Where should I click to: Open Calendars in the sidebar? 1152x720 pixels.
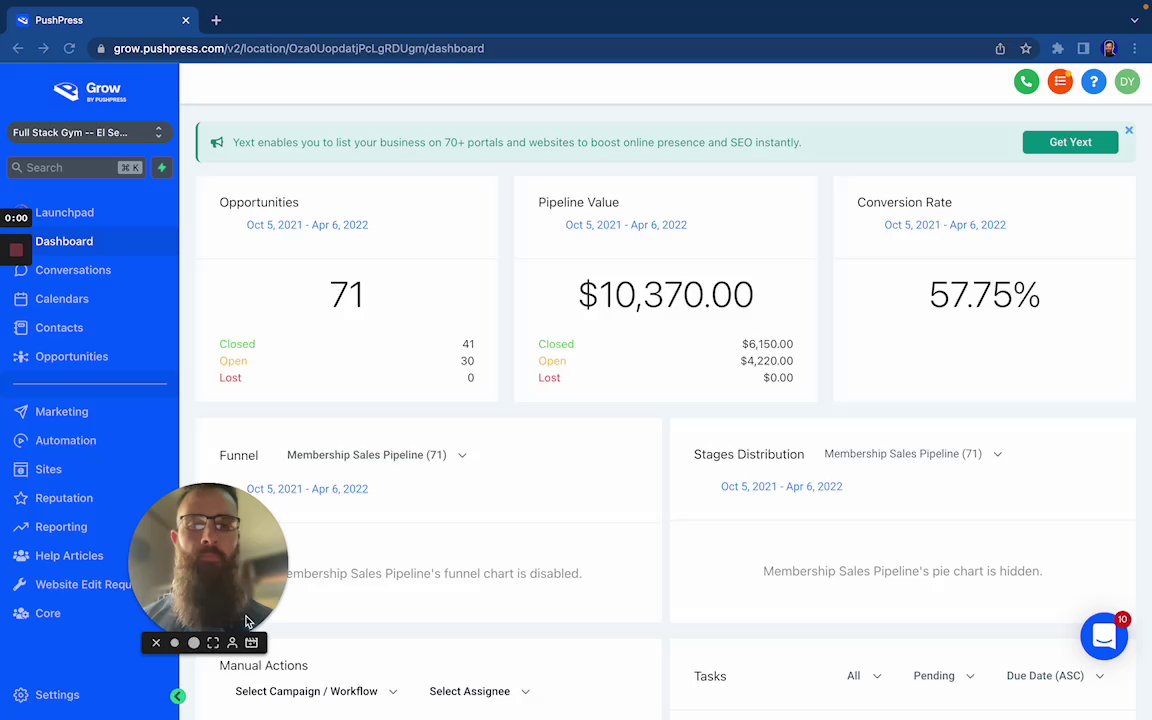point(62,299)
